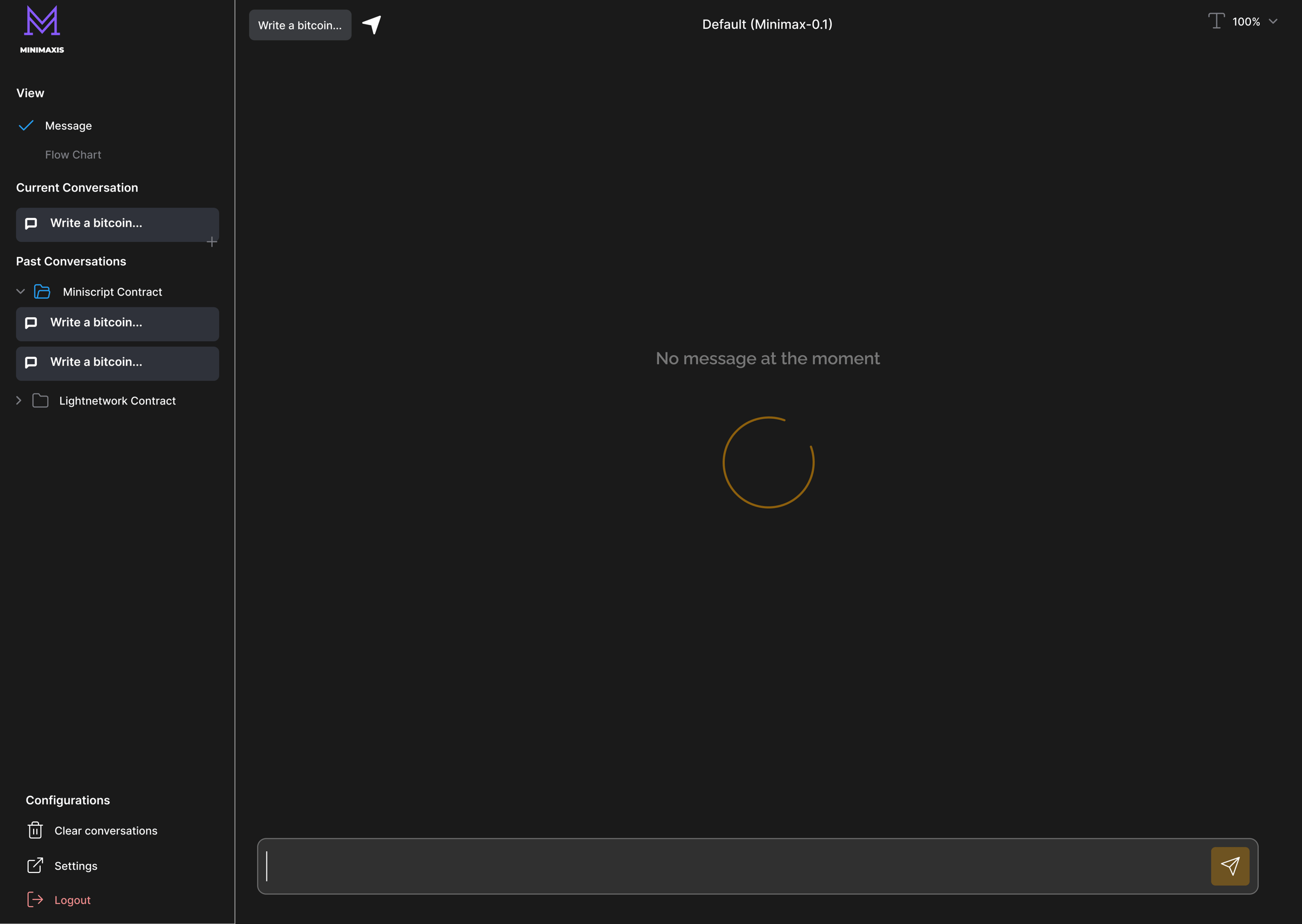Collapse the Miniscript Contract folder
This screenshot has width=1302, height=924.
pos(21,291)
